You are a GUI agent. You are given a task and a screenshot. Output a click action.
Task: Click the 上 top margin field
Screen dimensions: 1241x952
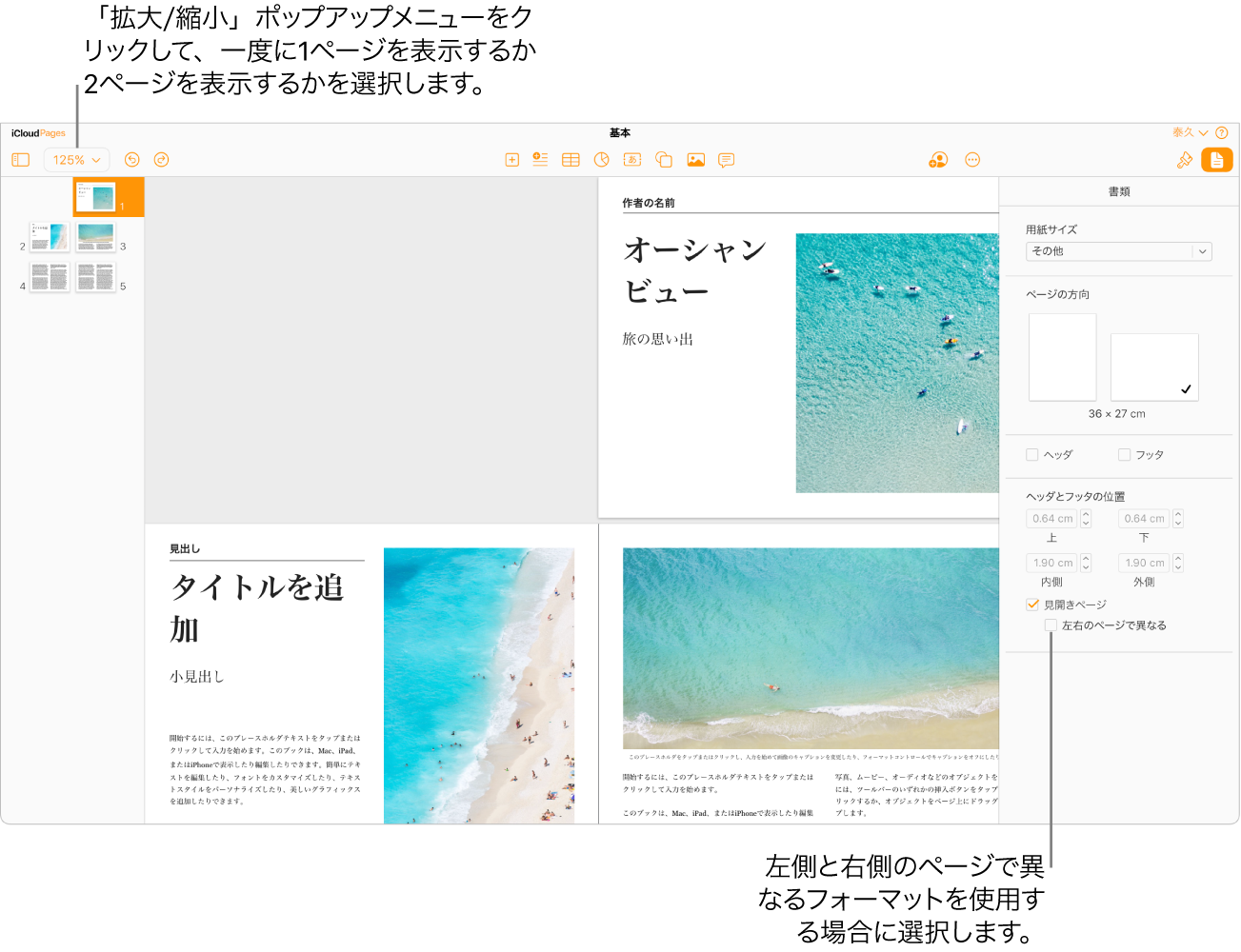point(1051,519)
